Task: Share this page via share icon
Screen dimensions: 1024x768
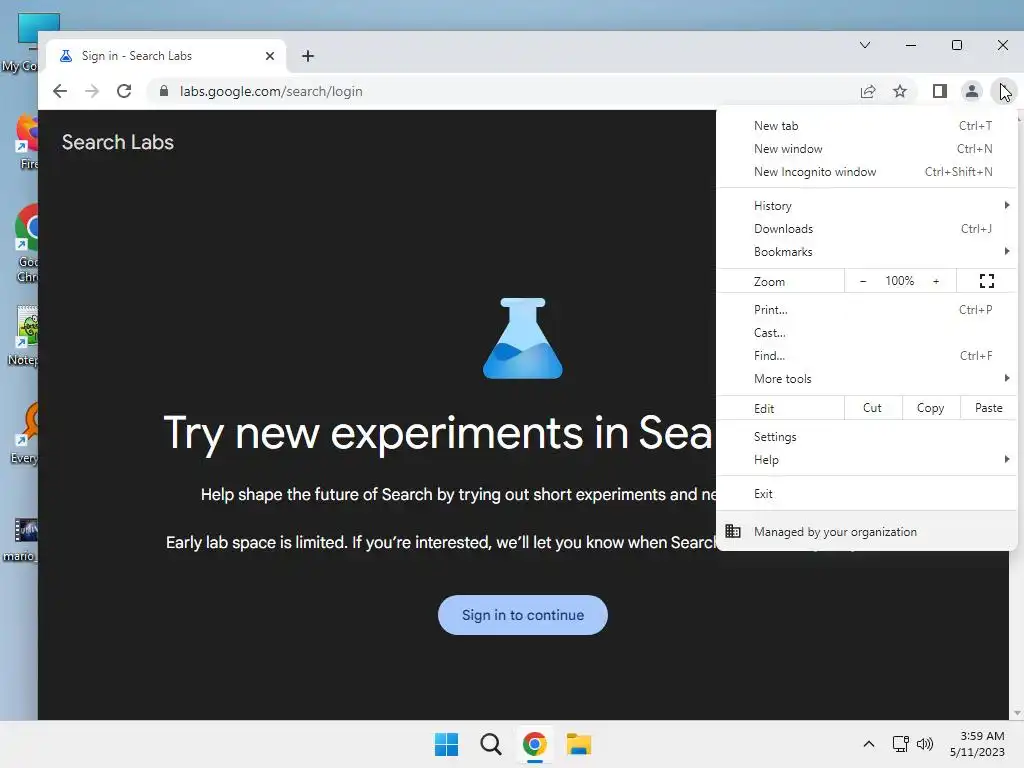Action: tap(868, 91)
